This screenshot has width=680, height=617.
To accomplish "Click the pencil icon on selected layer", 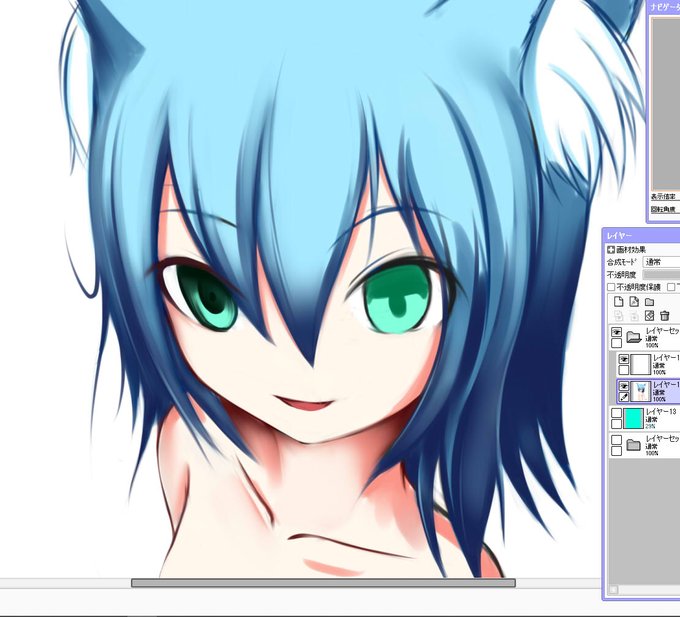I will pyautogui.click(x=624, y=397).
